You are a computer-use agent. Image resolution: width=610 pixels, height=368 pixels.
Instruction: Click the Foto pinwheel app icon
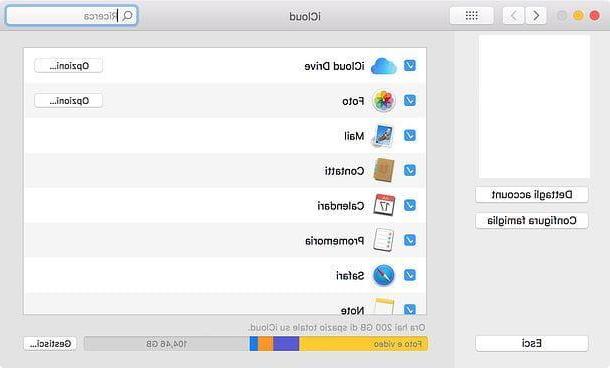384,101
